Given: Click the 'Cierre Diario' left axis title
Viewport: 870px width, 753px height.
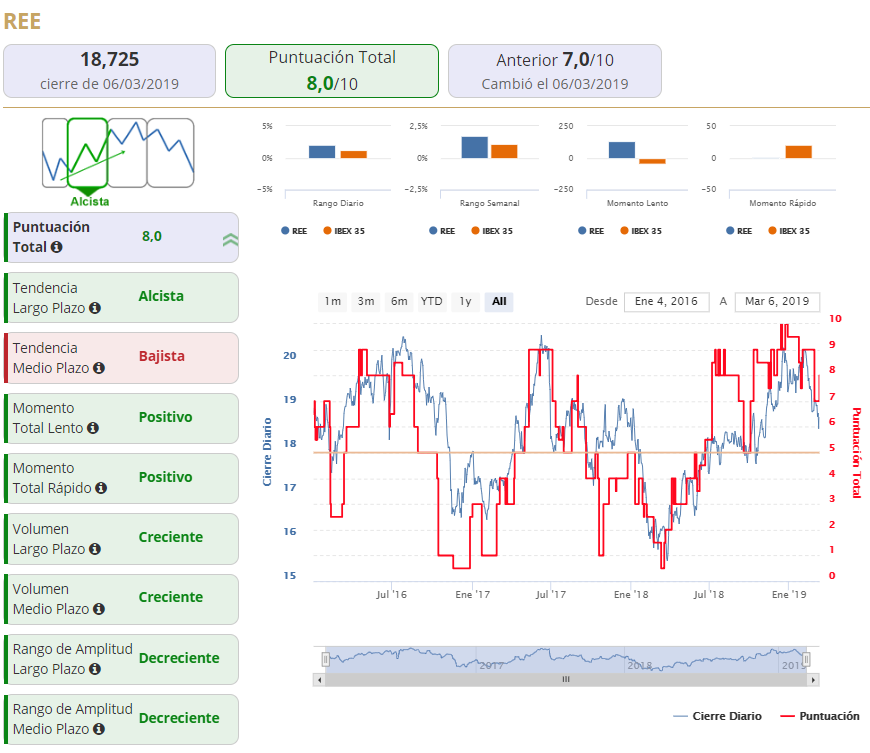Looking at the screenshot, I should [267, 452].
